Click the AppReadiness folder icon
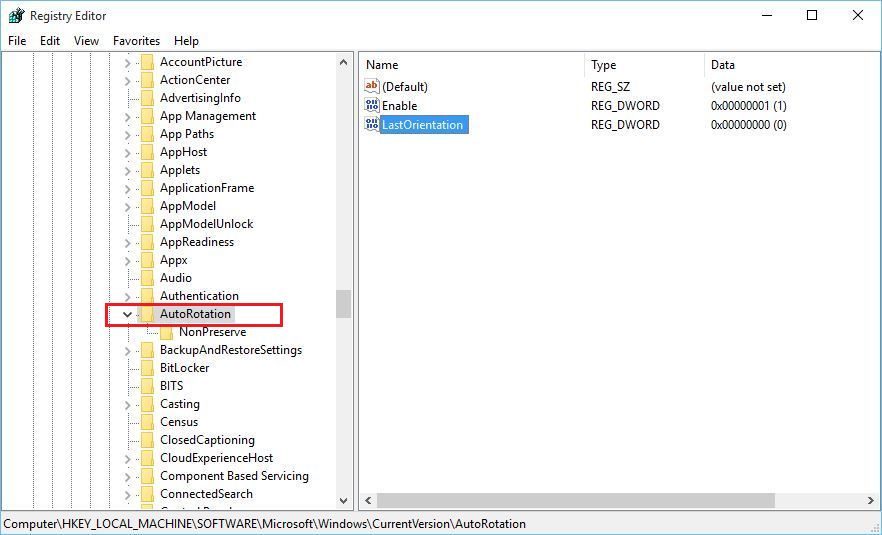Screen dimensions: 882x535 (147, 242)
